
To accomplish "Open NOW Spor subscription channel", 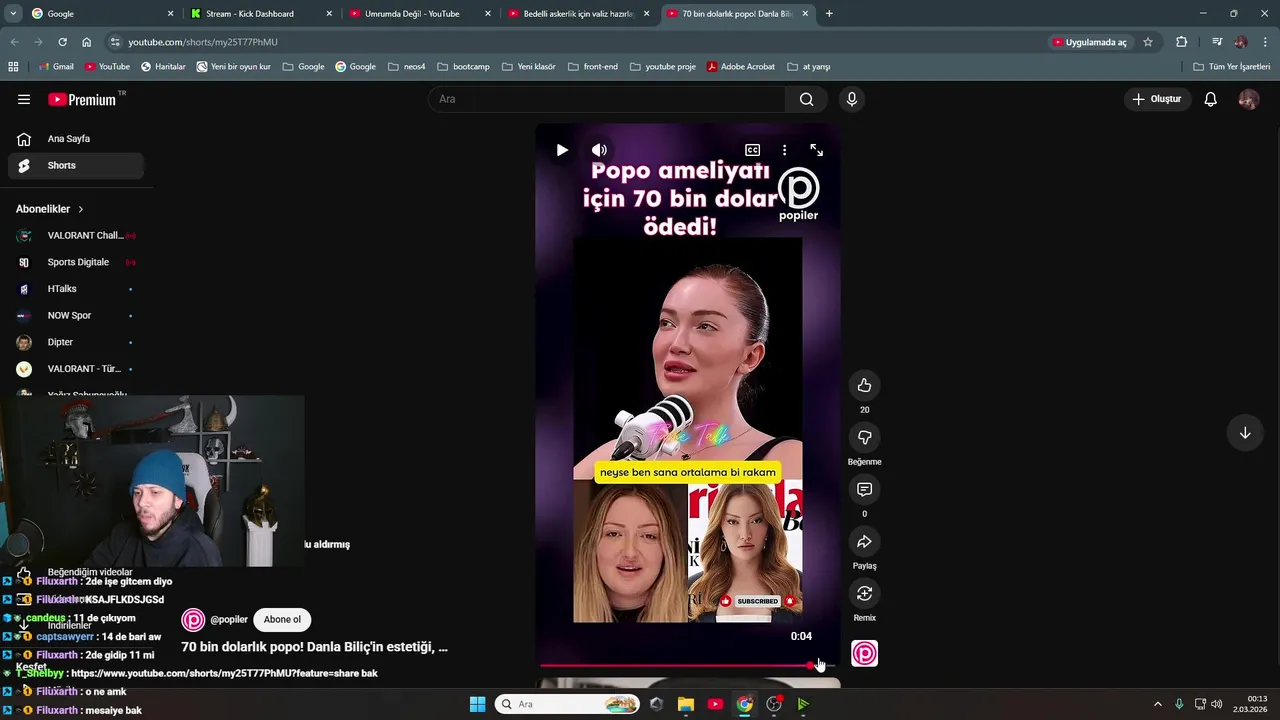I will click(76, 315).
